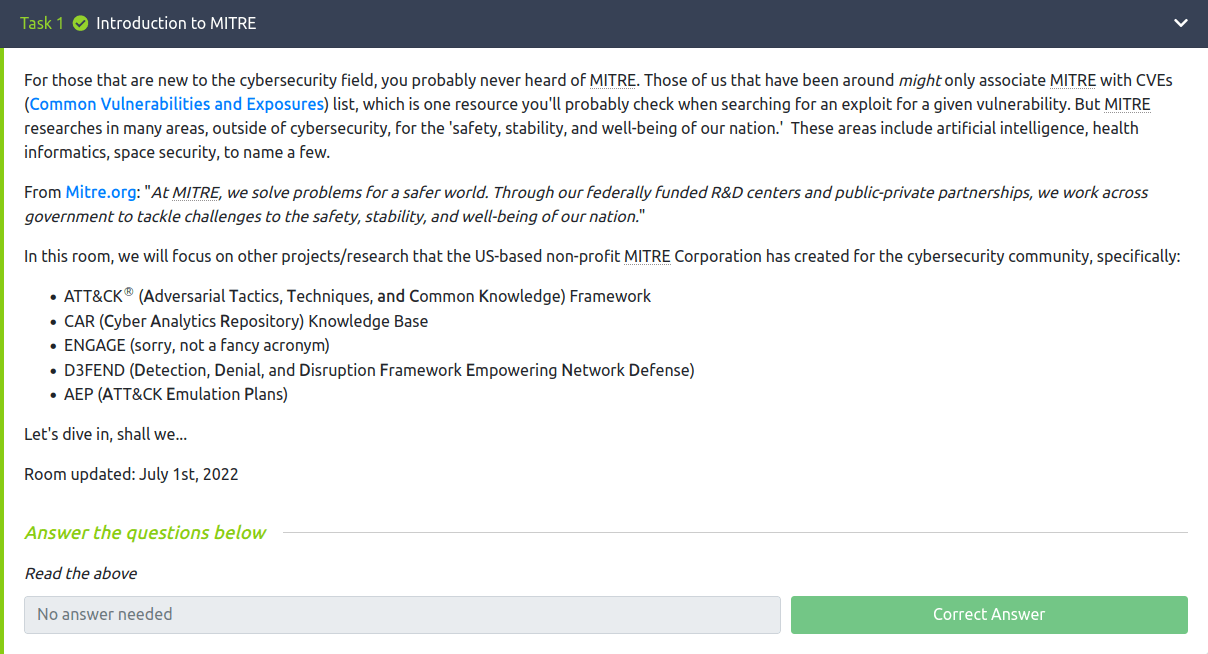Click the ENGAGE list entry
This screenshot has width=1208, height=654.
coord(189,346)
